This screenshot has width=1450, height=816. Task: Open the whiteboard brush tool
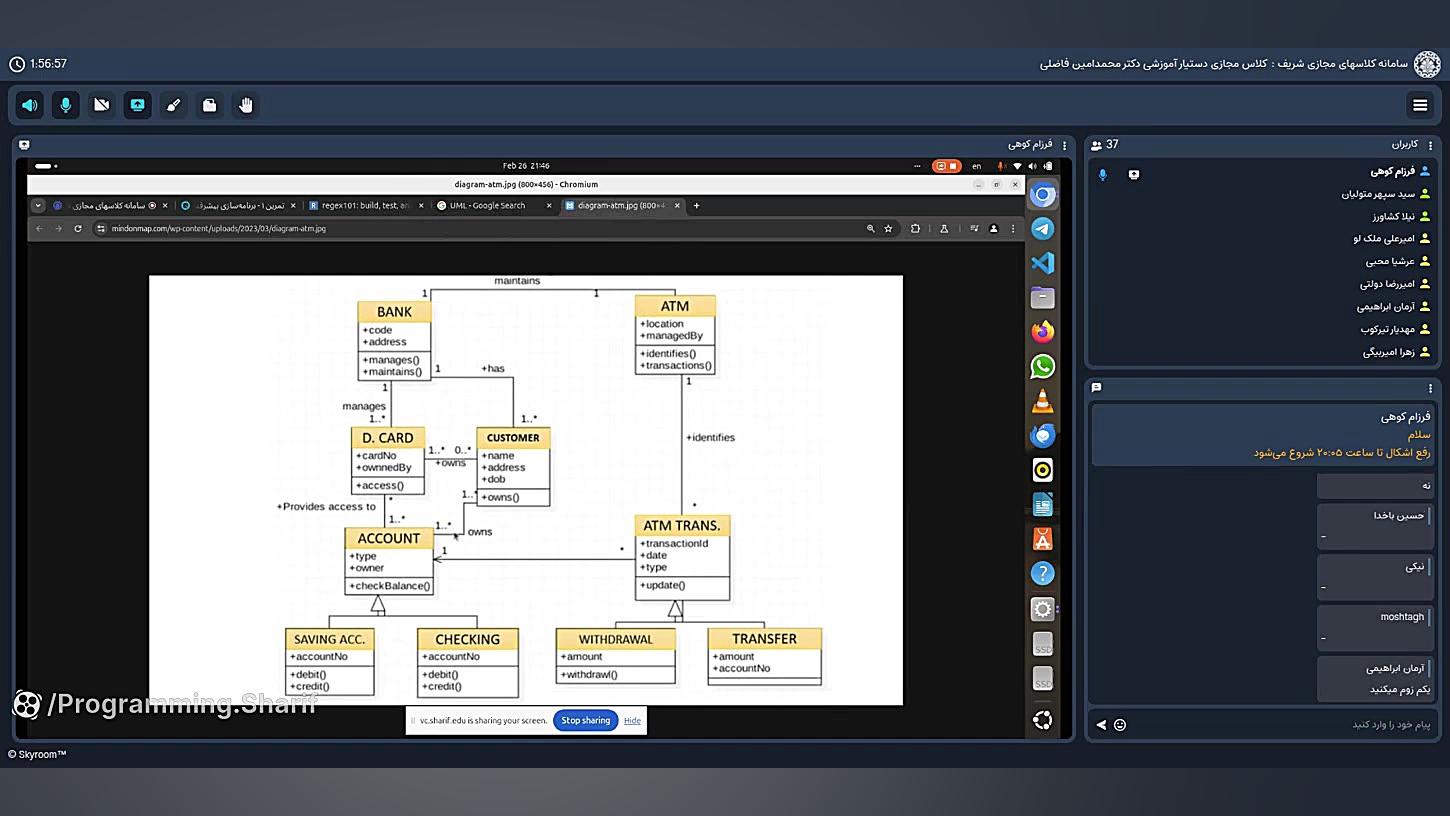[174, 105]
